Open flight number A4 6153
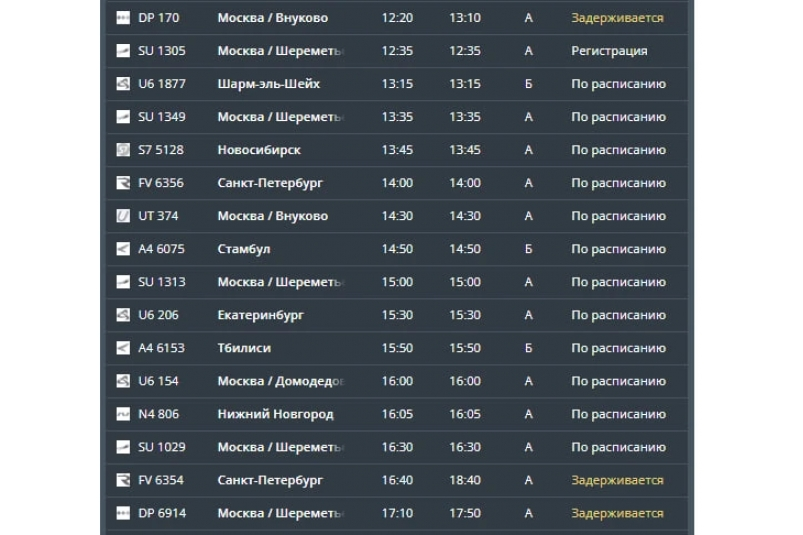Viewport: 803px width, 535px height. (x=161, y=348)
